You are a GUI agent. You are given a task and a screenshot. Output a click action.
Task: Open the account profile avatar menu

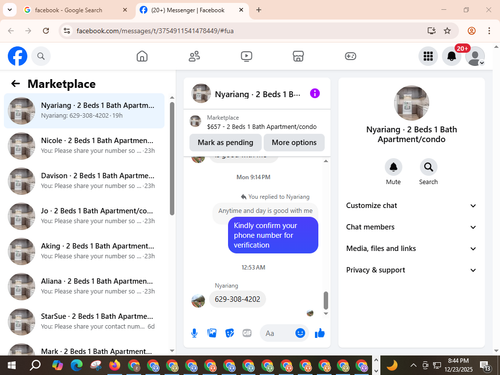tap(475, 56)
